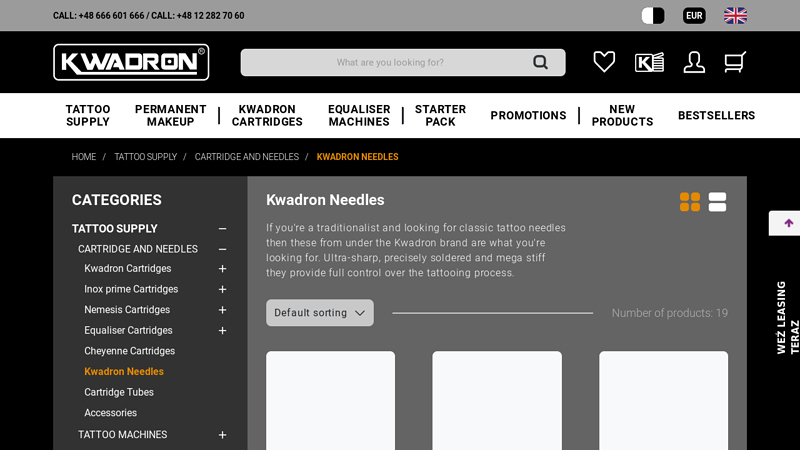Open Cartridge Tubes category
800x450 pixels.
click(x=119, y=392)
